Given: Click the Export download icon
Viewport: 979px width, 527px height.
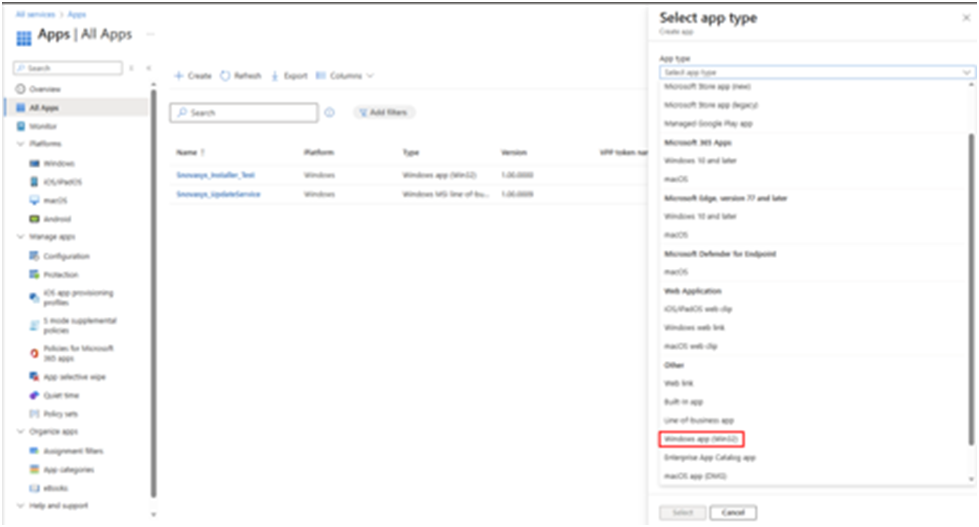Looking at the screenshot, I should pyautogui.click(x=275, y=76).
